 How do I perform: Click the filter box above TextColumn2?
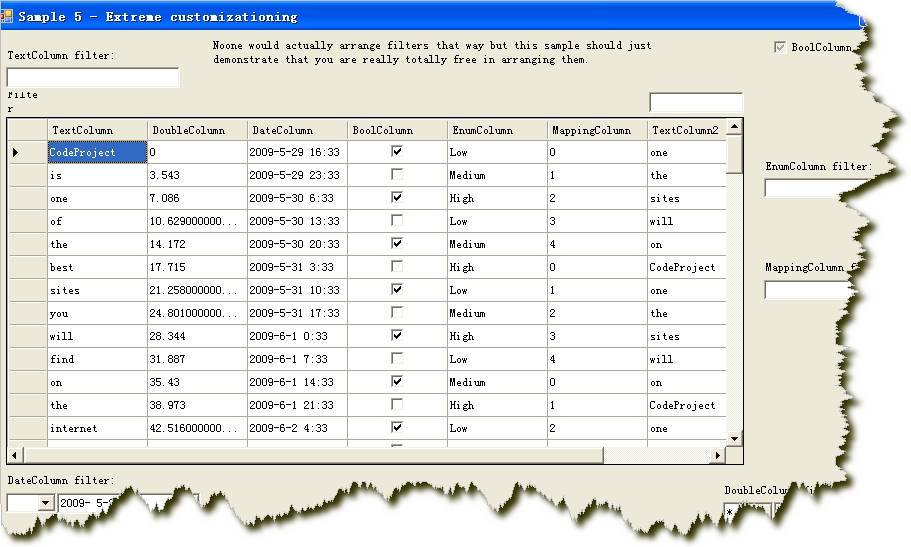(x=696, y=102)
